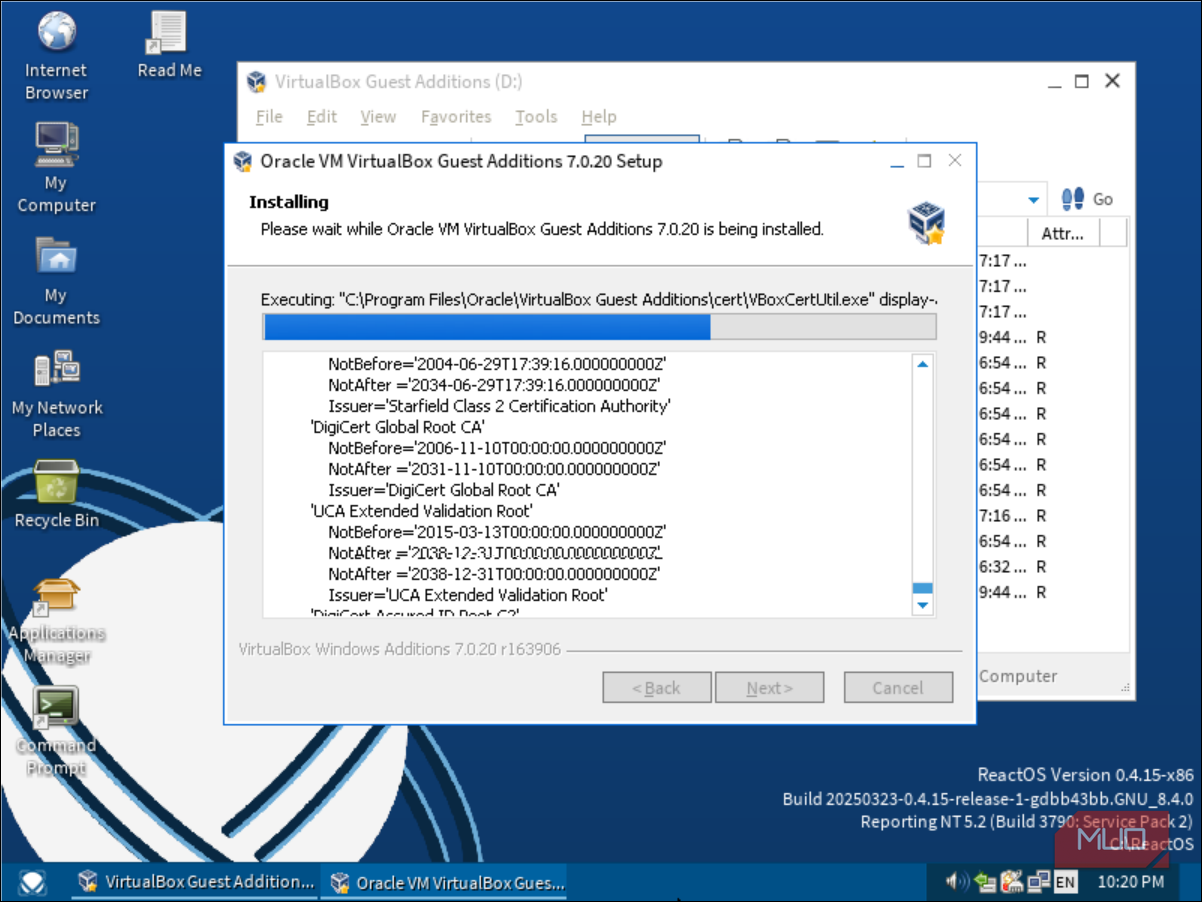Click the log scrollbar up arrow
The image size is (1202, 902).
click(922, 364)
